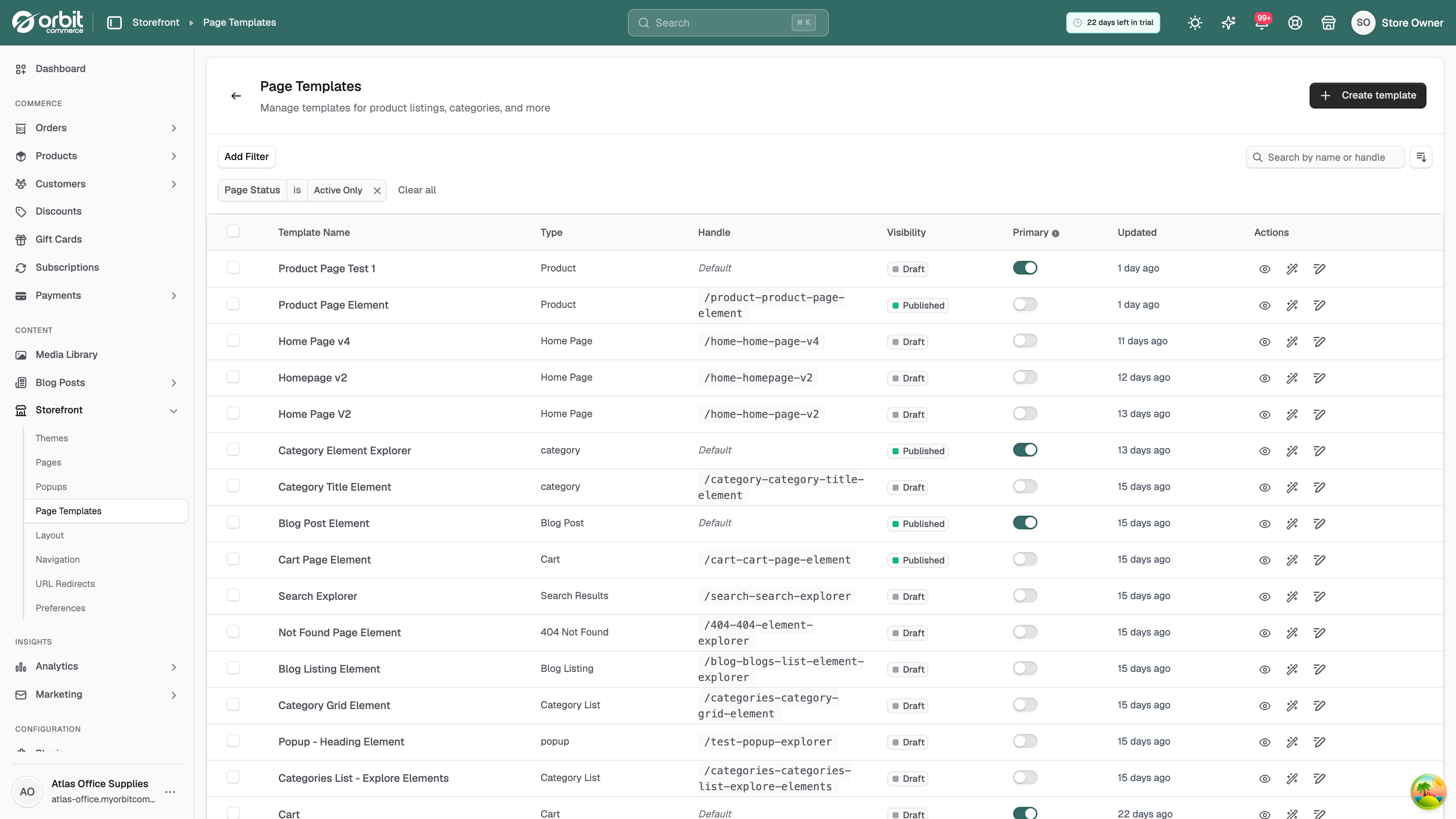1456x819 pixels.
Task: Check the Product Page Test 1 row
Action: tap(233, 267)
